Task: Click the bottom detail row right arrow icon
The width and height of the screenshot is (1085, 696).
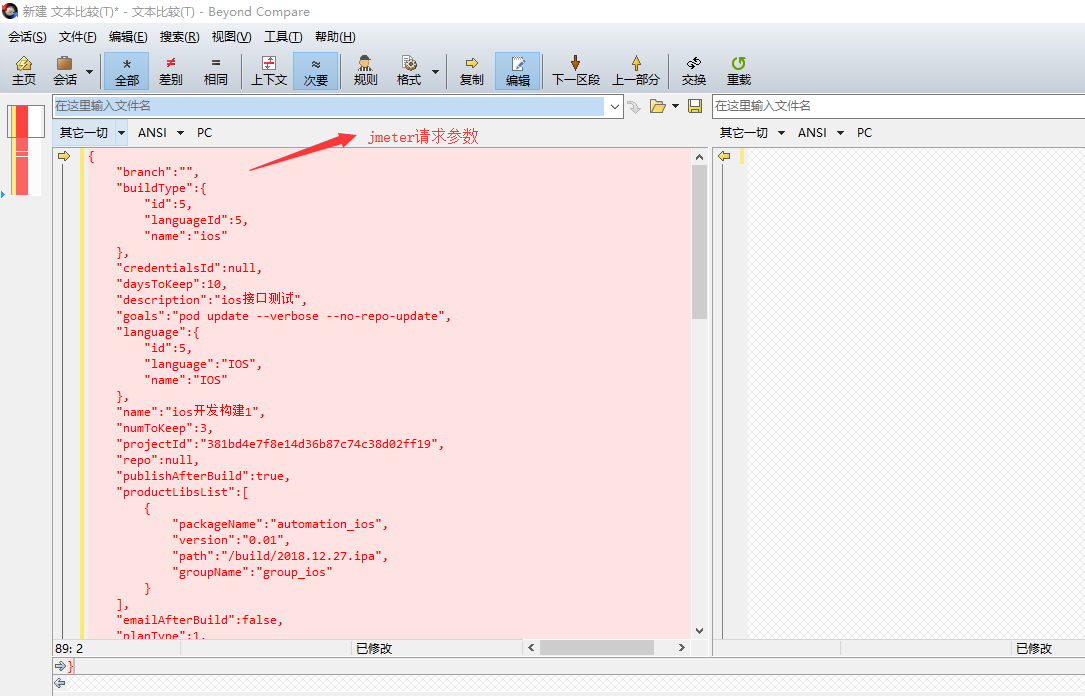Action: coord(60,666)
